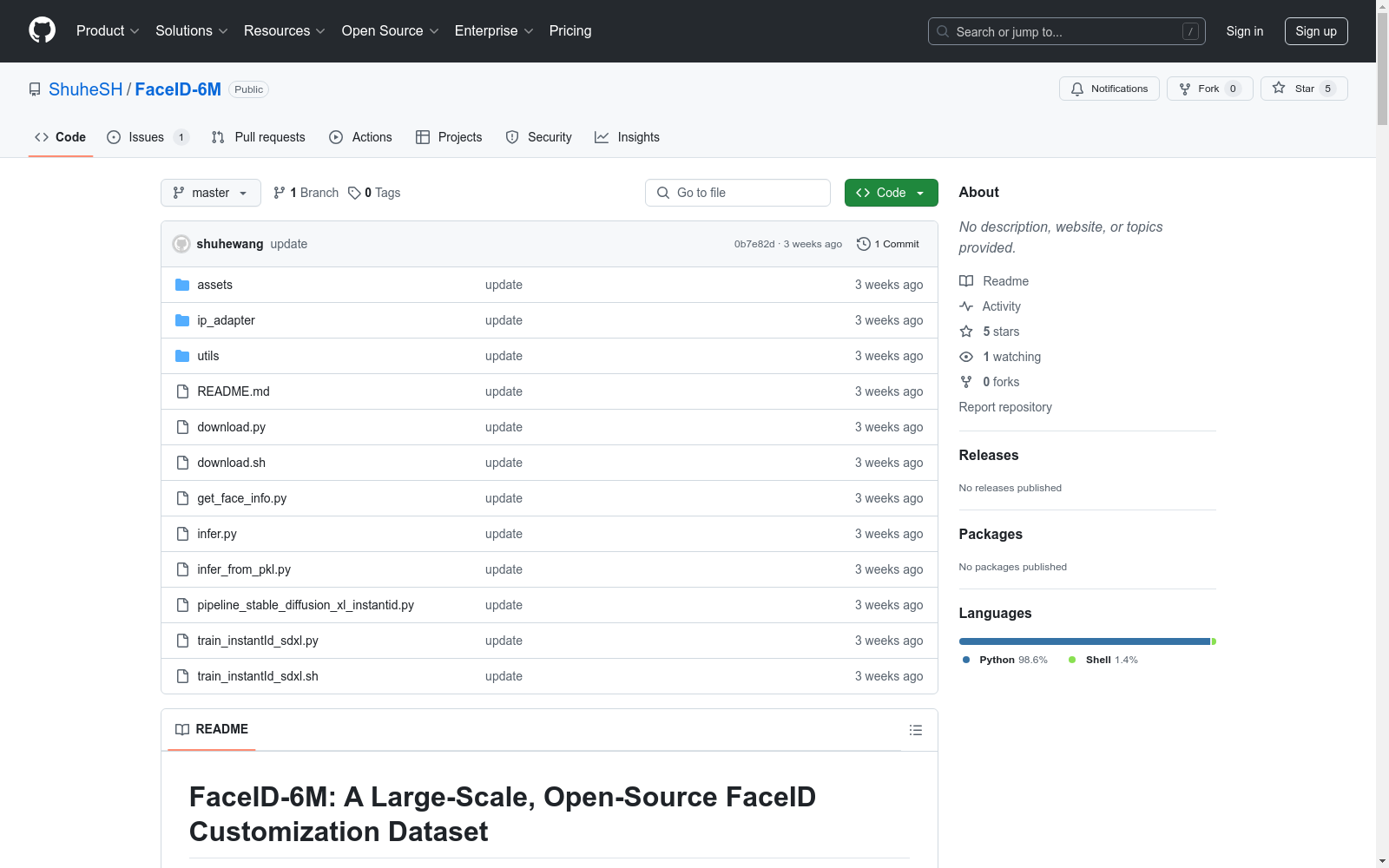Open the utils folder
The image size is (1389, 868).
[208, 356]
